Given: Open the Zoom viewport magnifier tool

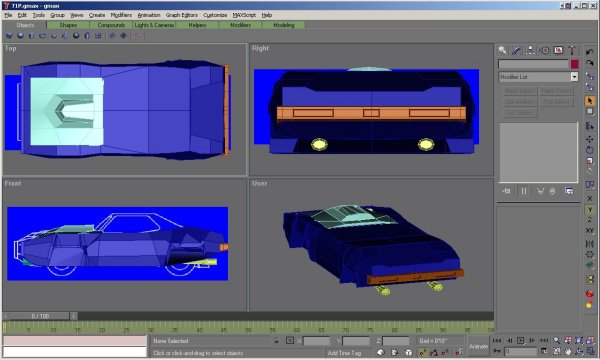Looking at the screenshot, I should point(556,340).
